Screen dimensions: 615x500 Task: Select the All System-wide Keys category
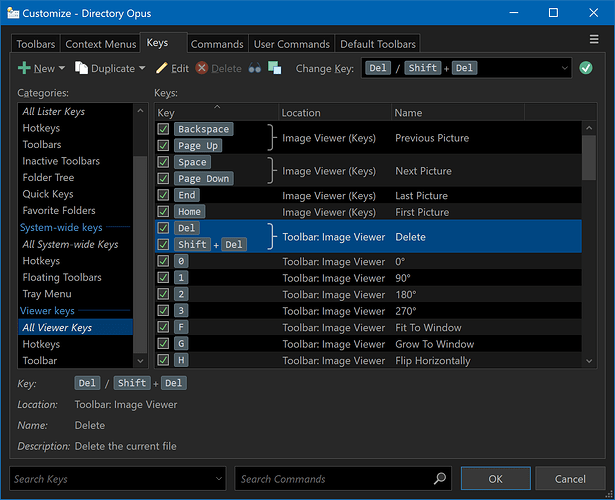point(75,244)
